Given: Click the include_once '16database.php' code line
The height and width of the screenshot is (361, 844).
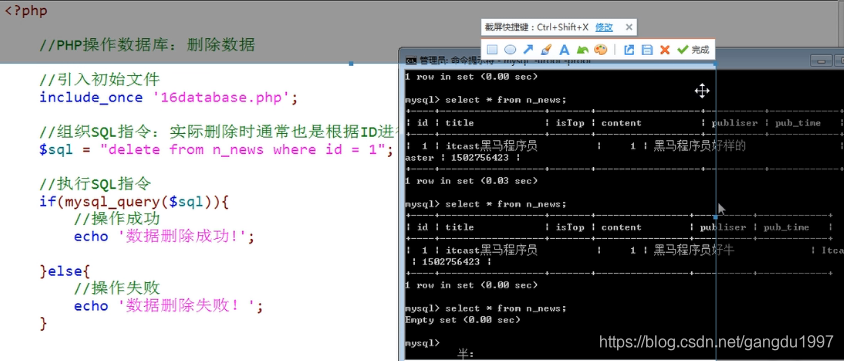Looking at the screenshot, I should pyautogui.click(x=168, y=98).
